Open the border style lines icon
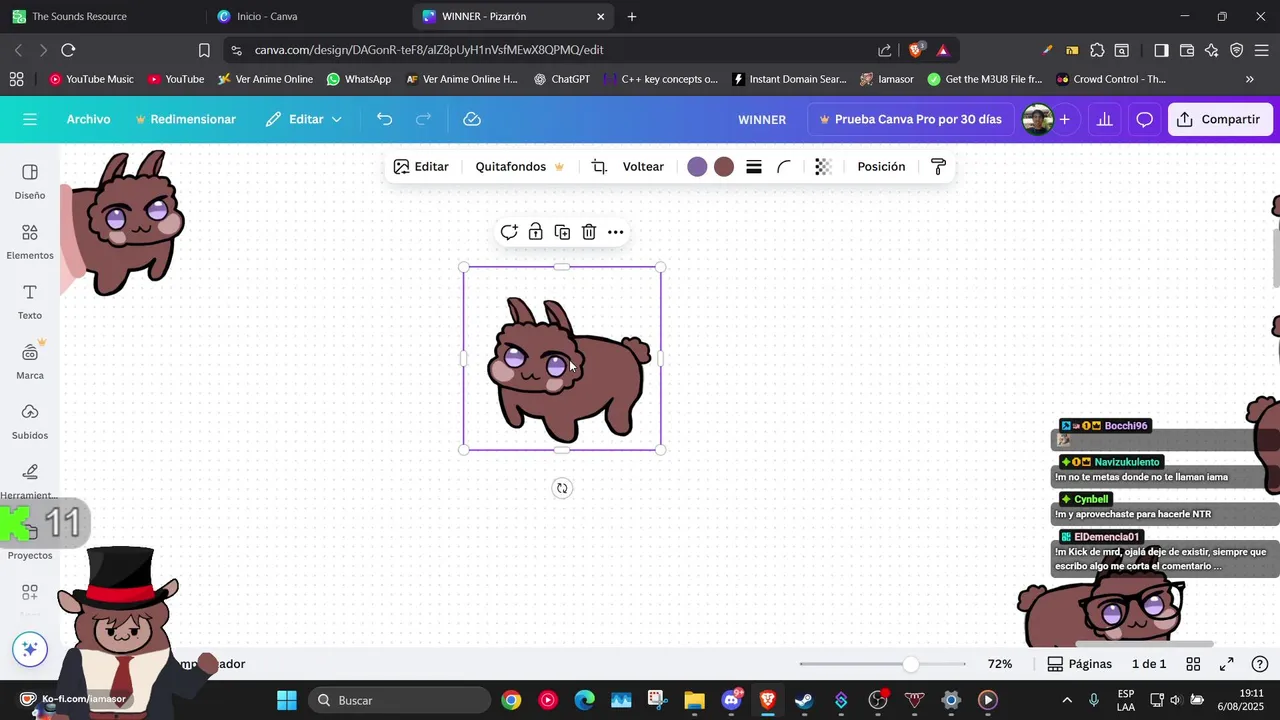Viewport: 1280px width, 720px height. [754, 167]
